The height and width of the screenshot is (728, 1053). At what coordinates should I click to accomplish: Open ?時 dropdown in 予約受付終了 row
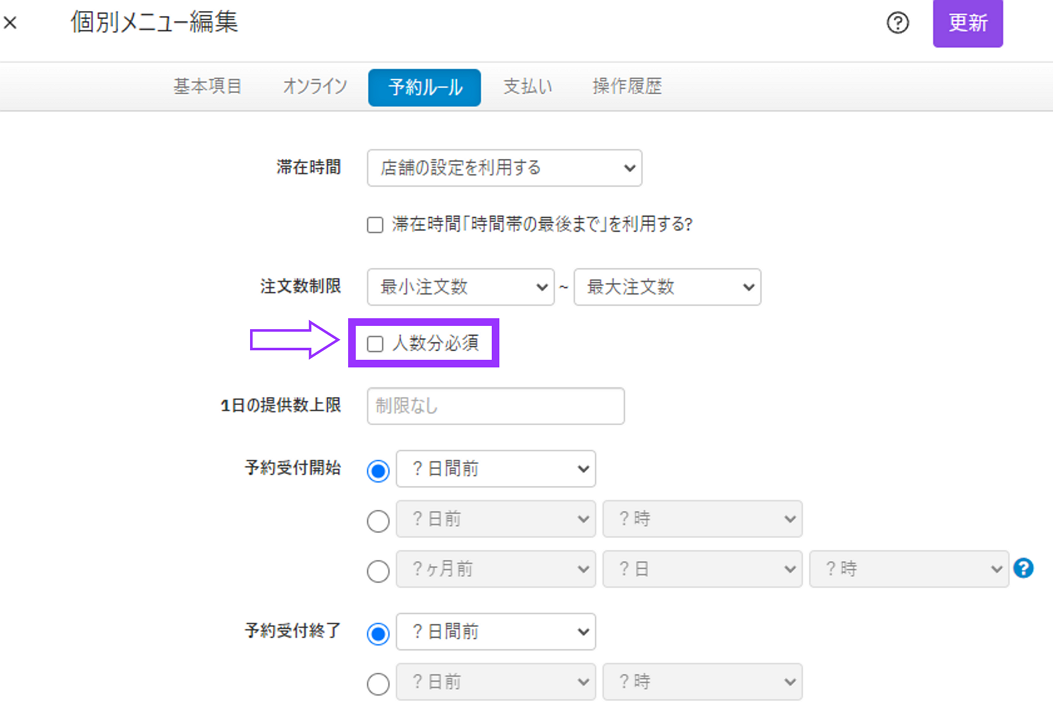(702, 682)
